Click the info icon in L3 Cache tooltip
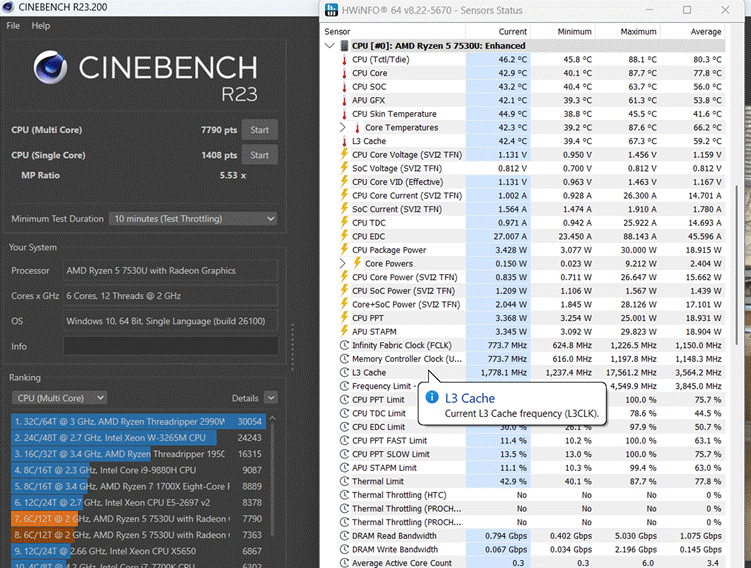 (432, 397)
